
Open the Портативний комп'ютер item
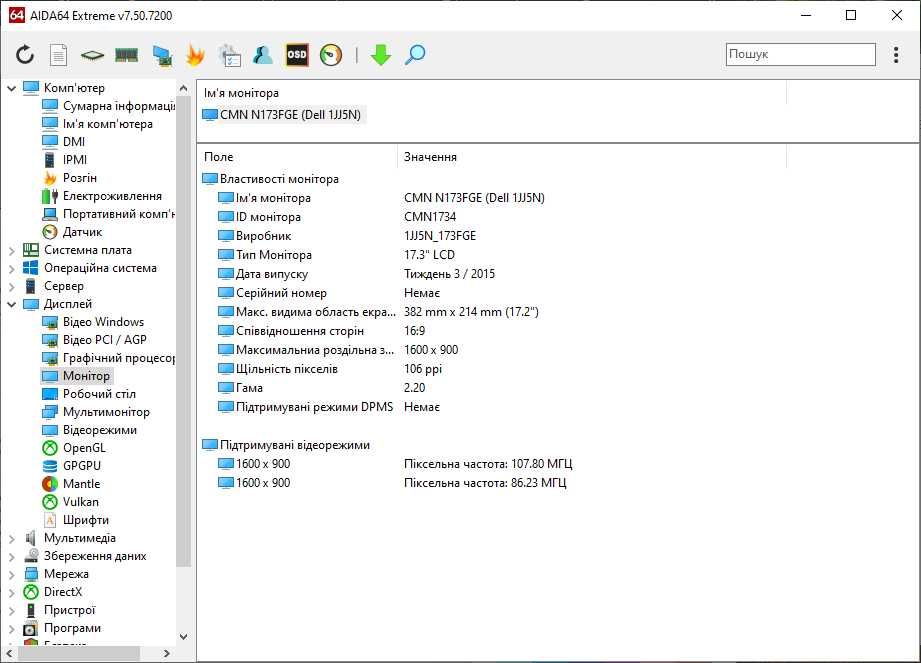click(x=109, y=214)
